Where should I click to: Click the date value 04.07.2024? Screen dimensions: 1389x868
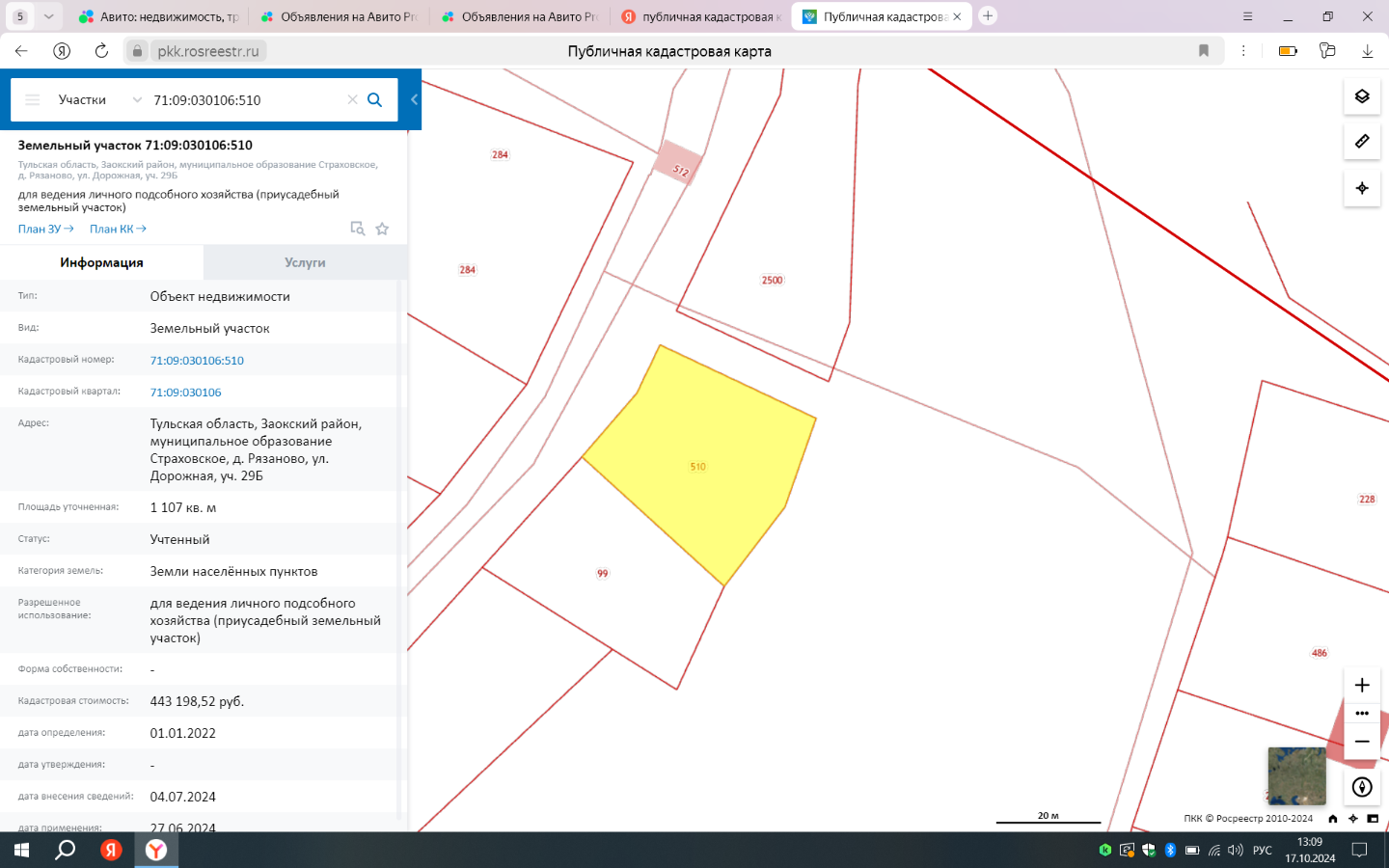pyautogui.click(x=182, y=797)
